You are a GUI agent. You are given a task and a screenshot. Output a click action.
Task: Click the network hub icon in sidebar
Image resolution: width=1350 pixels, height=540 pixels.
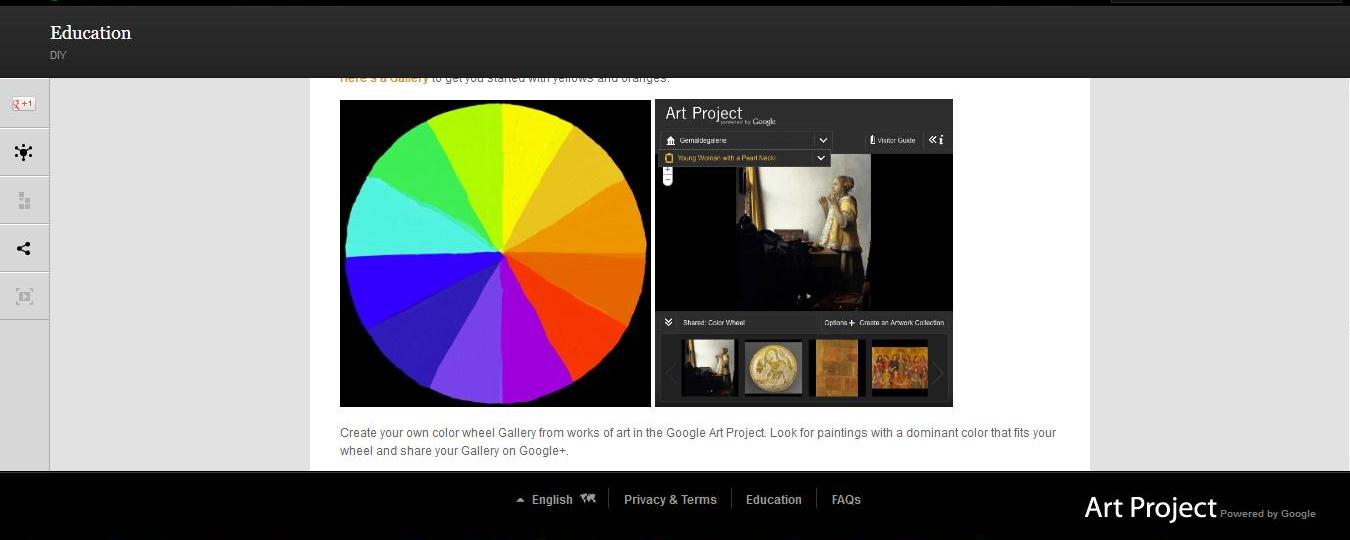click(24, 152)
